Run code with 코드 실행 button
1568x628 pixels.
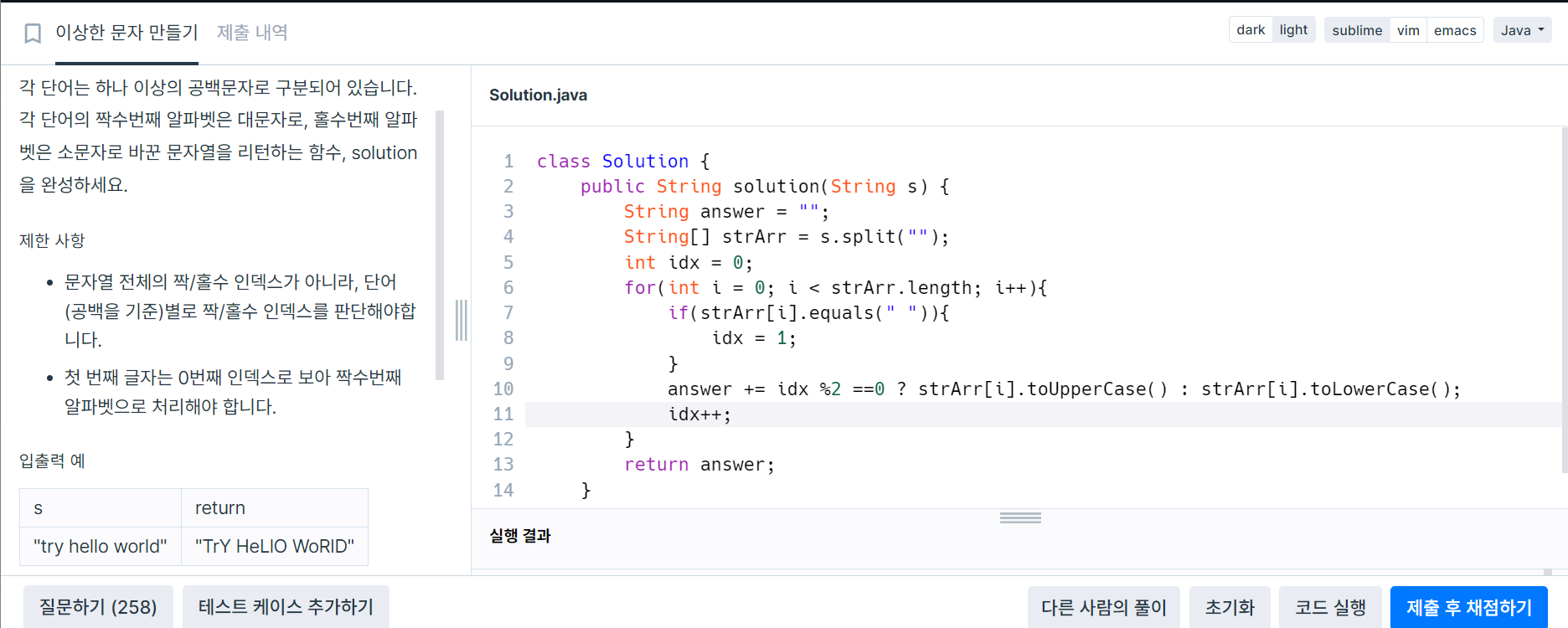click(x=1330, y=607)
